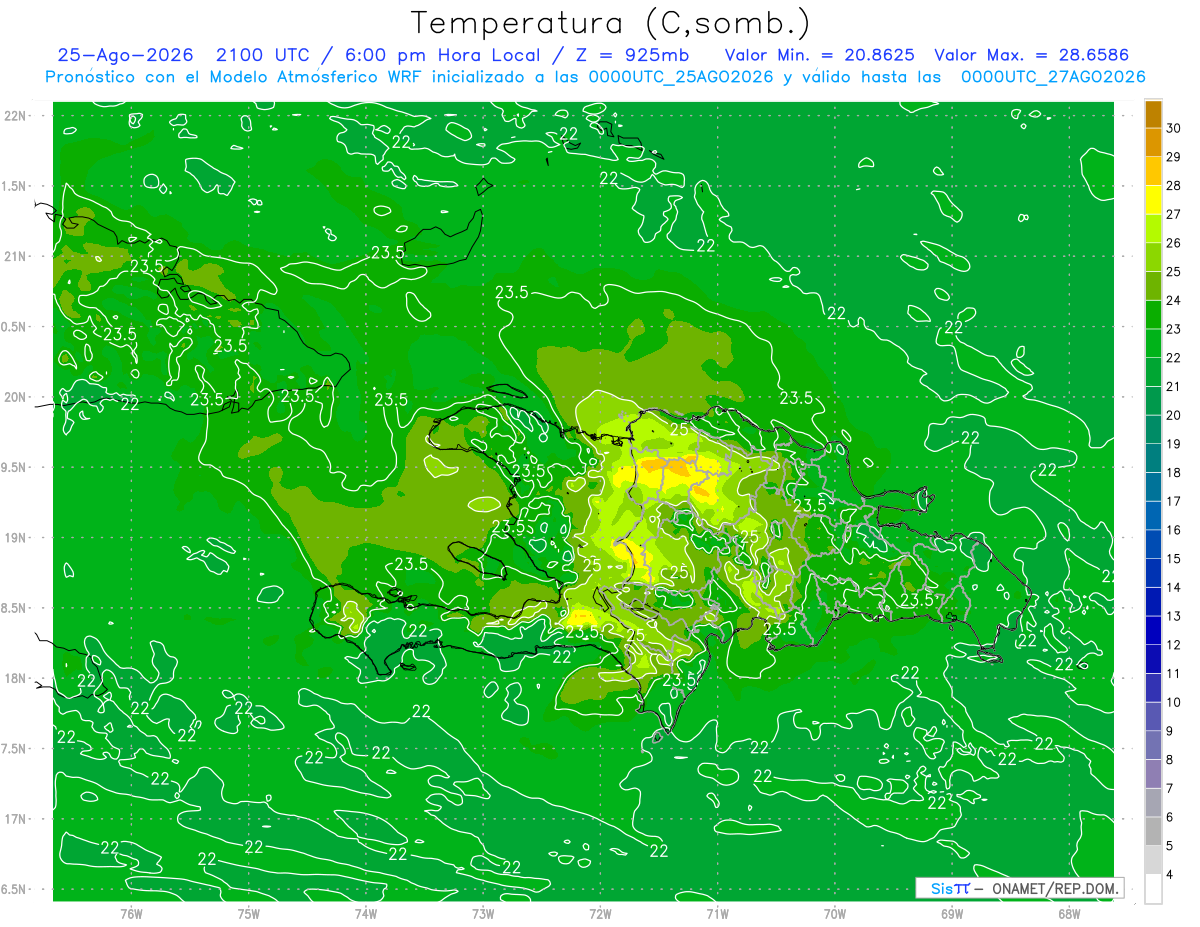Image resolution: width=1200 pixels, height=927 pixels.
Task: Click the "2100 UTC" time text
Action: click(x=264, y=55)
